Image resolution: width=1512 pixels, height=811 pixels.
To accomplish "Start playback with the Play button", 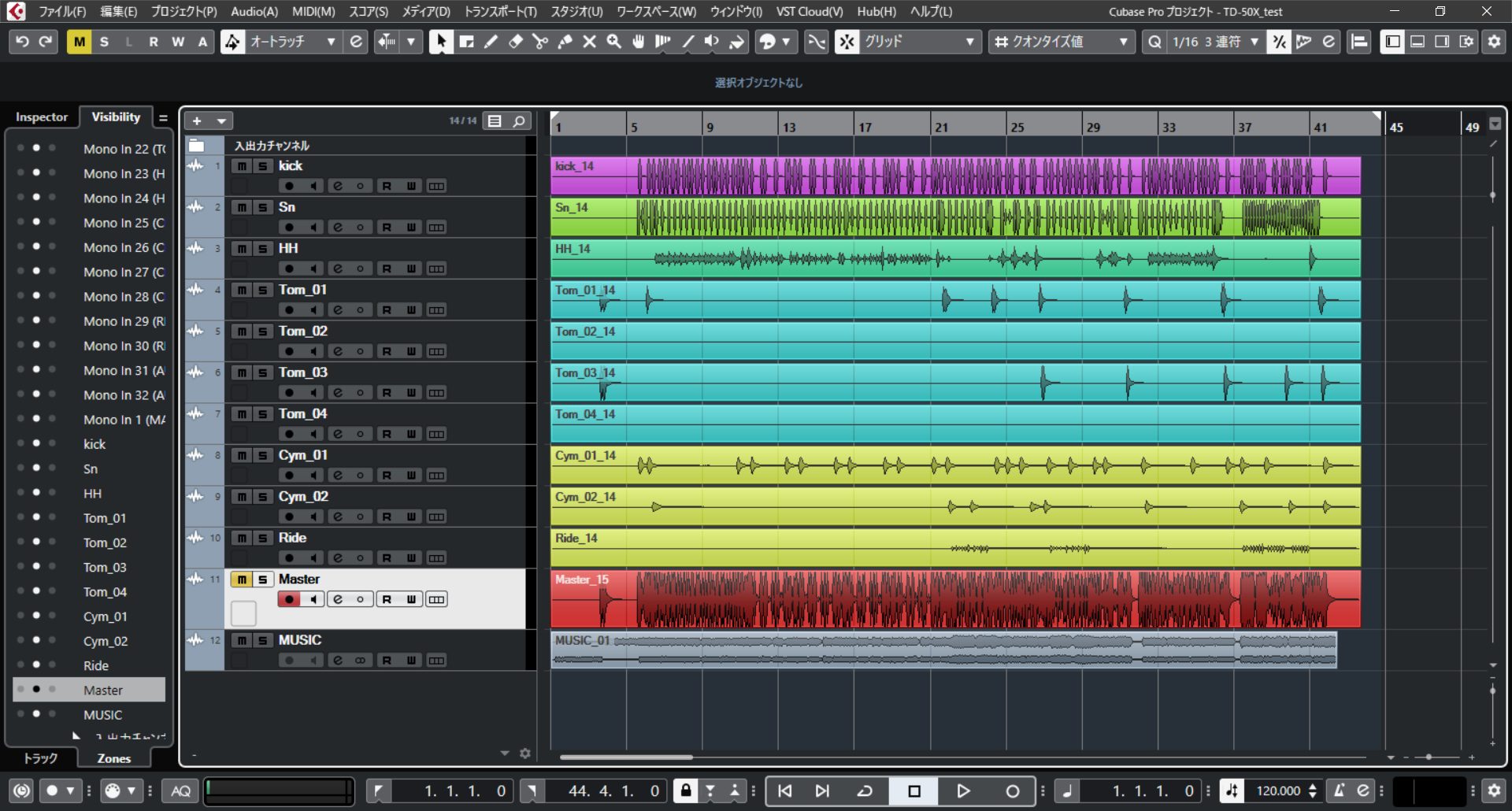I will click(x=962, y=791).
